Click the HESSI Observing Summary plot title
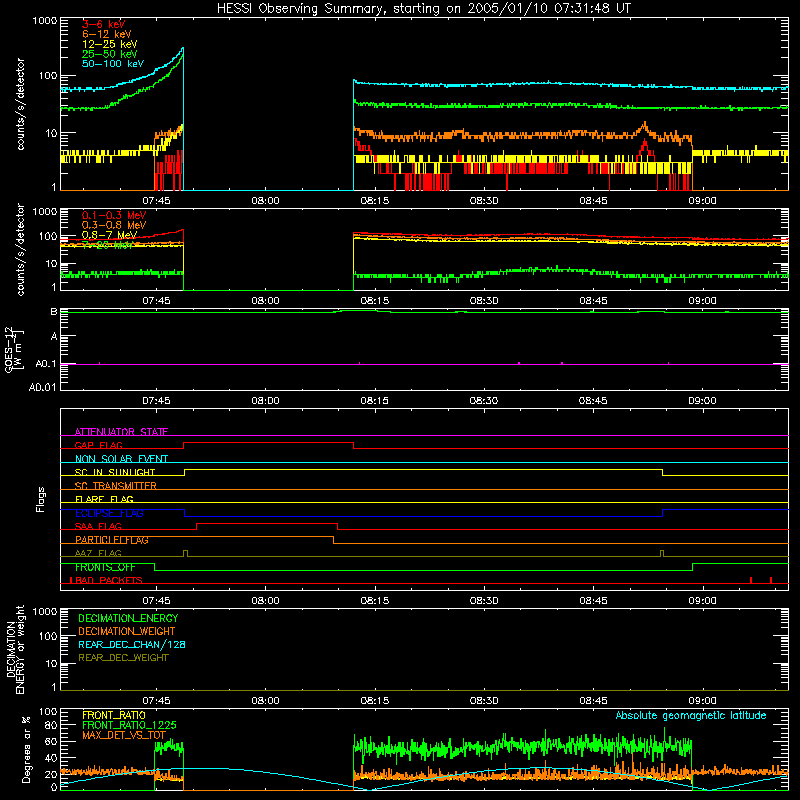Viewport: 800px width, 800px height. point(423,9)
